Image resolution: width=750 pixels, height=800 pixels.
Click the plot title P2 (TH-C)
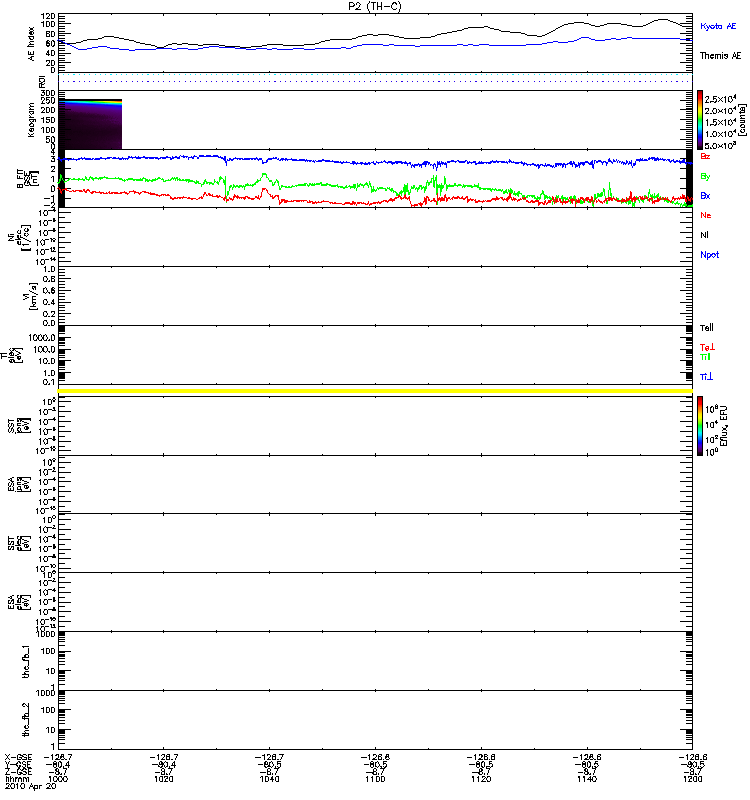point(375,6)
